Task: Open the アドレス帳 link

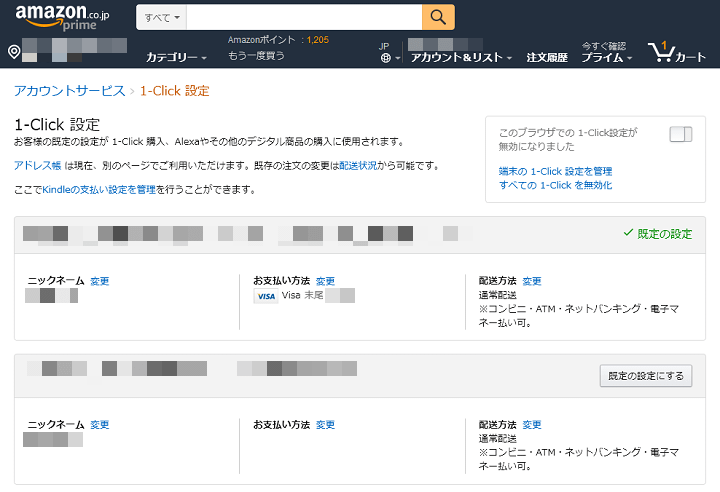Action: pyautogui.click(x=37, y=165)
